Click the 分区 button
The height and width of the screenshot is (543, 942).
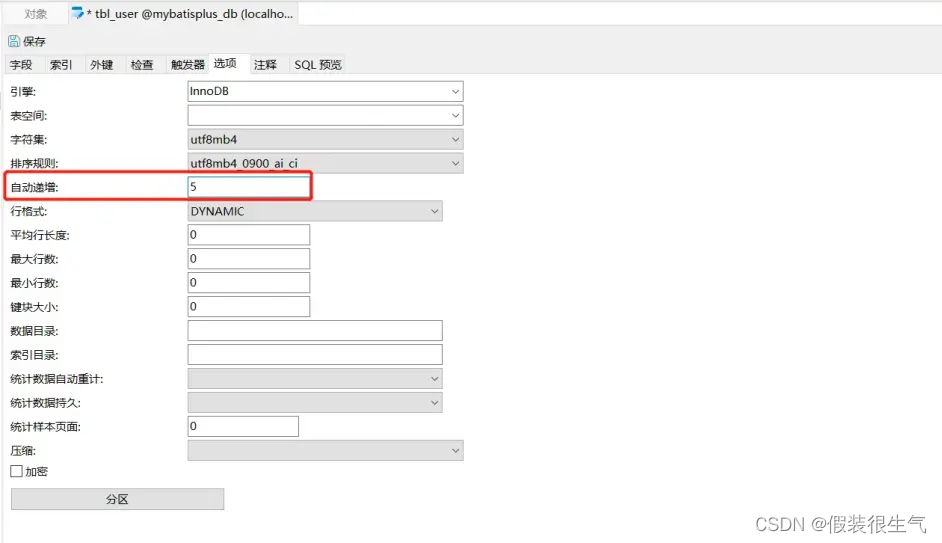pyautogui.click(x=117, y=499)
